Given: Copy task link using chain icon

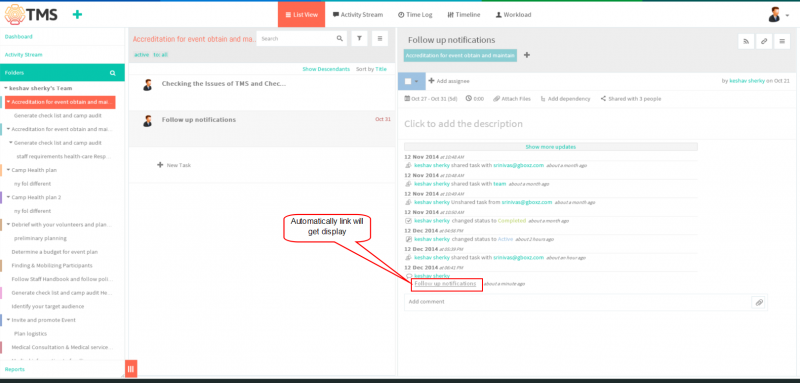Looking at the screenshot, I should [764, 42].
